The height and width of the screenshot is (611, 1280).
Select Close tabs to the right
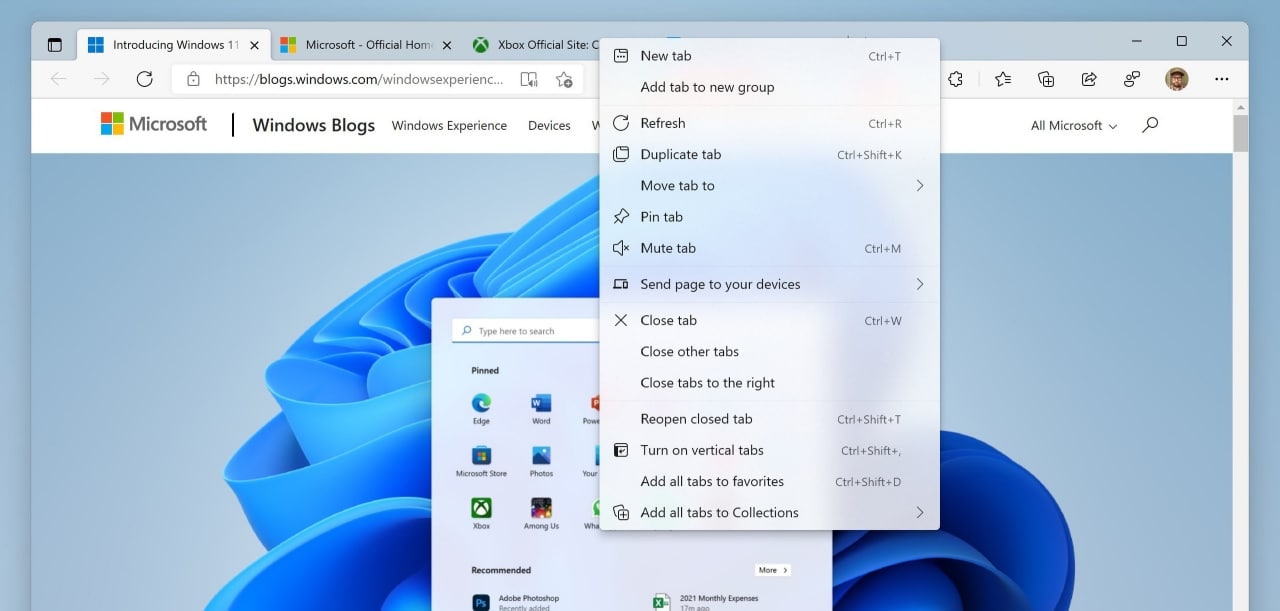coord(769,382)
